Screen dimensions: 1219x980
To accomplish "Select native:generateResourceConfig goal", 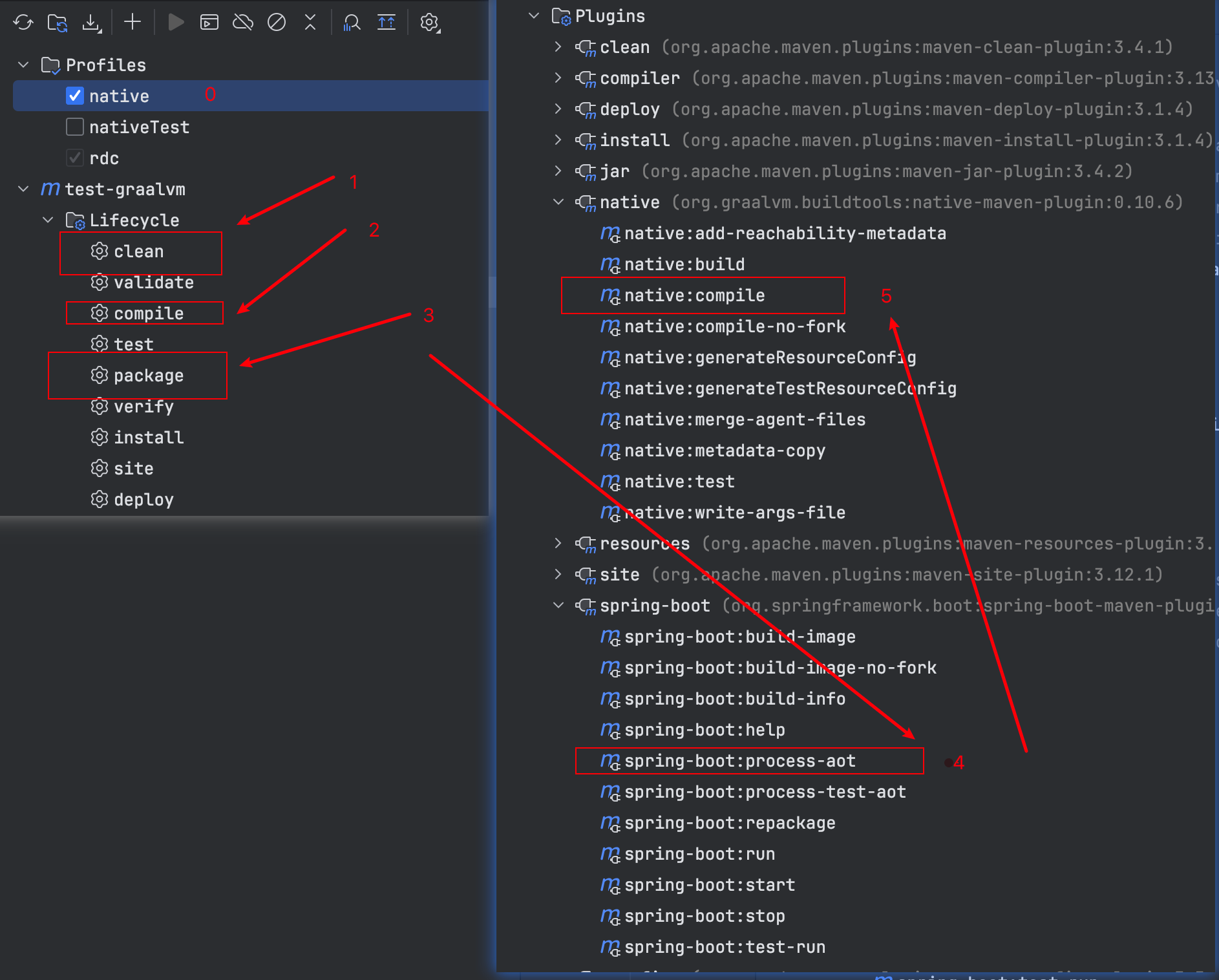I will [x=770, y=357].
